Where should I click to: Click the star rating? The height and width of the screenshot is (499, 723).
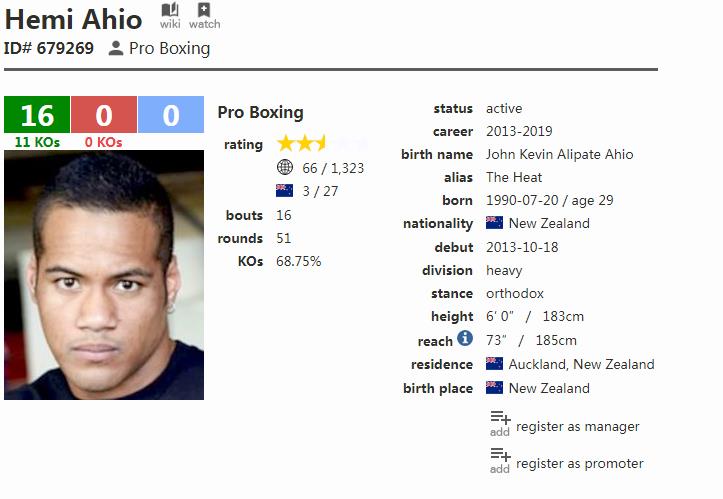coord(322,144)
